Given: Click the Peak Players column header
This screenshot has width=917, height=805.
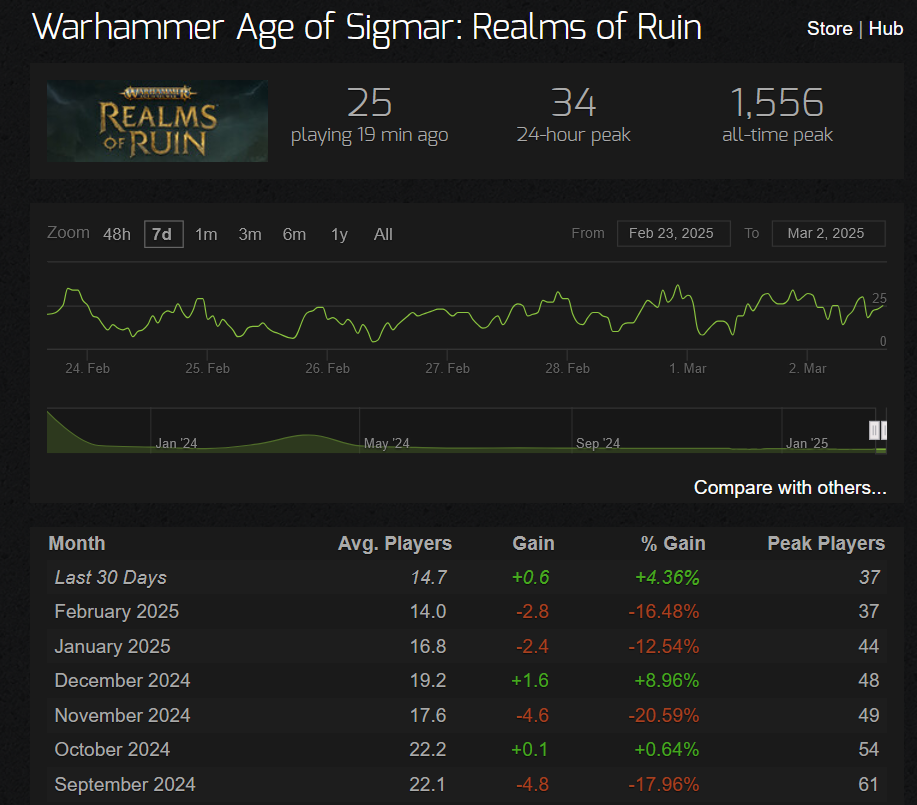Looking at the screenshot, I should click(826, 543).
